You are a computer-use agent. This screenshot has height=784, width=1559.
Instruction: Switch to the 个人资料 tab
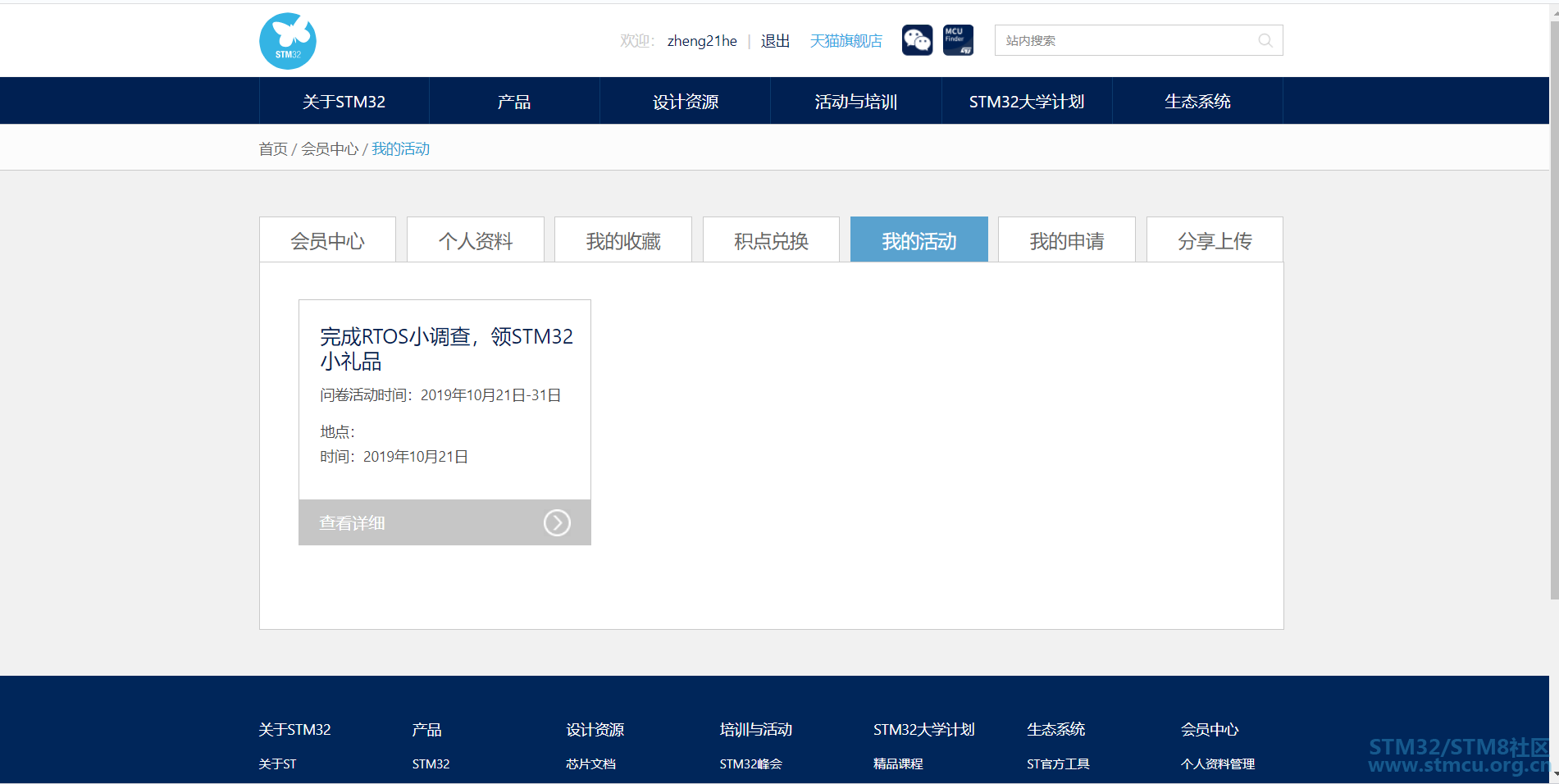click(476, 240)
